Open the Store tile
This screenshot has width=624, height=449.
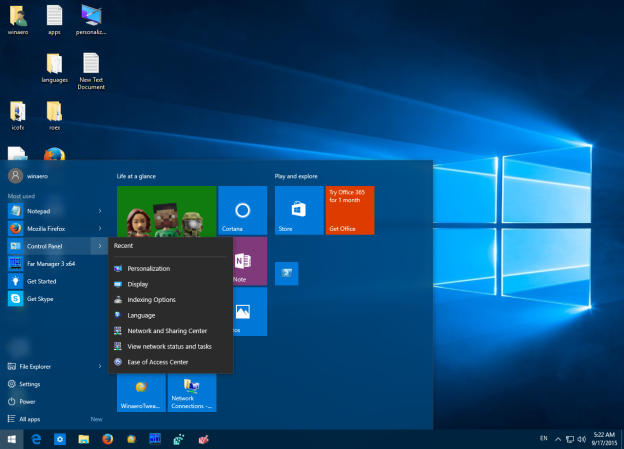[299, 210]
